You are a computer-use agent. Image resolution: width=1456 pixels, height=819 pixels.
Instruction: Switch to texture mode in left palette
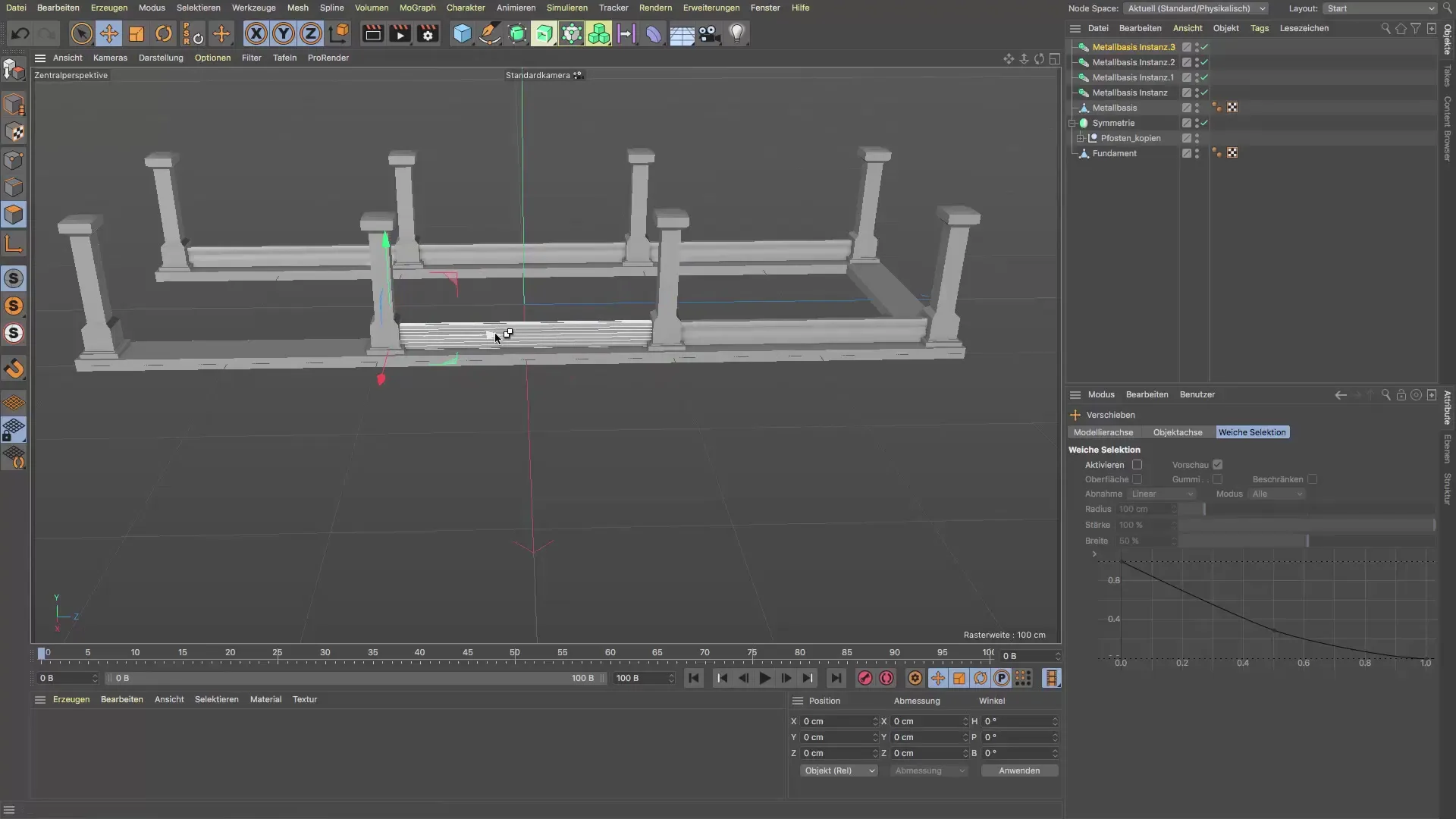click(14, 132)
